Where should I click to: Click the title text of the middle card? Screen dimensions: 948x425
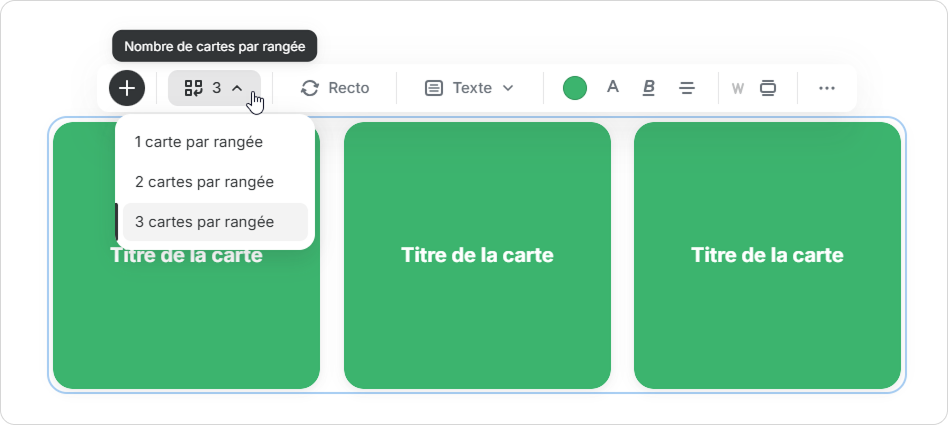click(x=477, y=255)
